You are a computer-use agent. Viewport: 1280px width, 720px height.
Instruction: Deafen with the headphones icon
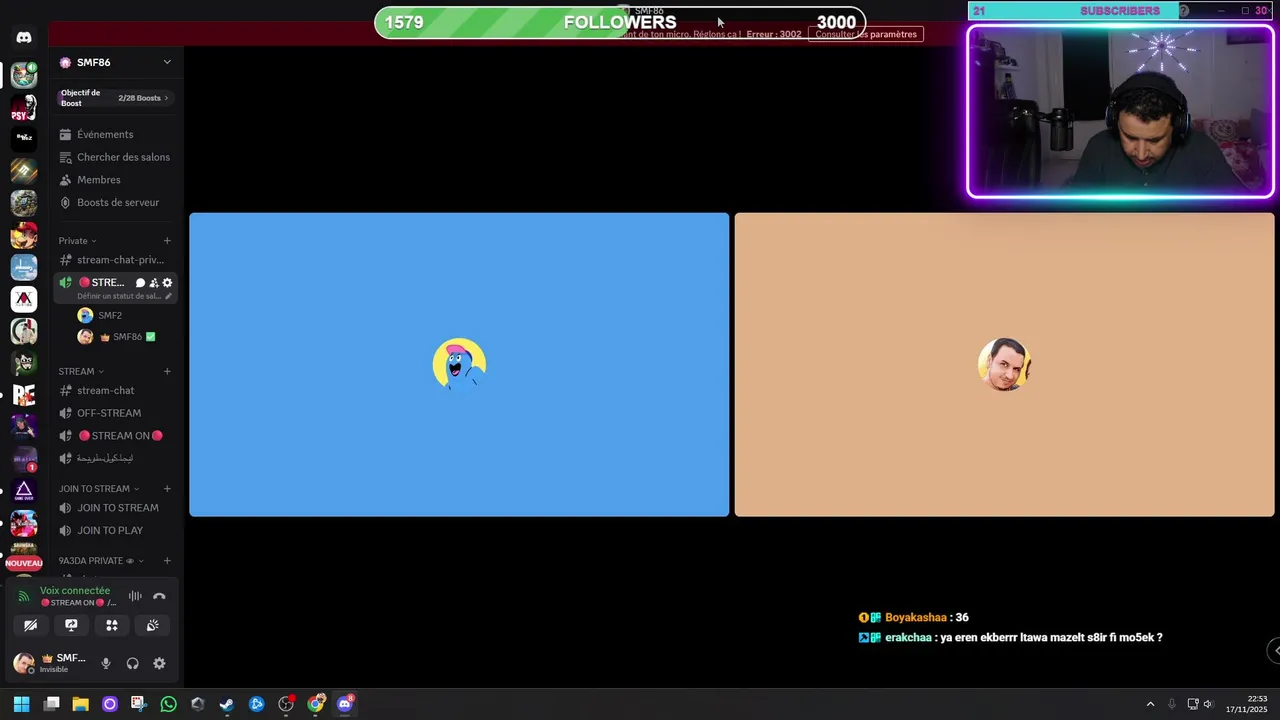click(132, 663)
